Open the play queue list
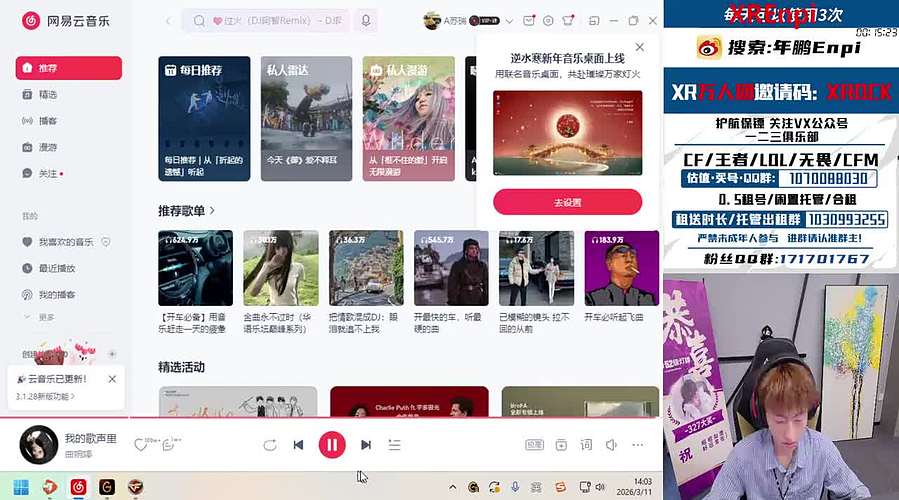899x500 pixels. tap(394, 445)
